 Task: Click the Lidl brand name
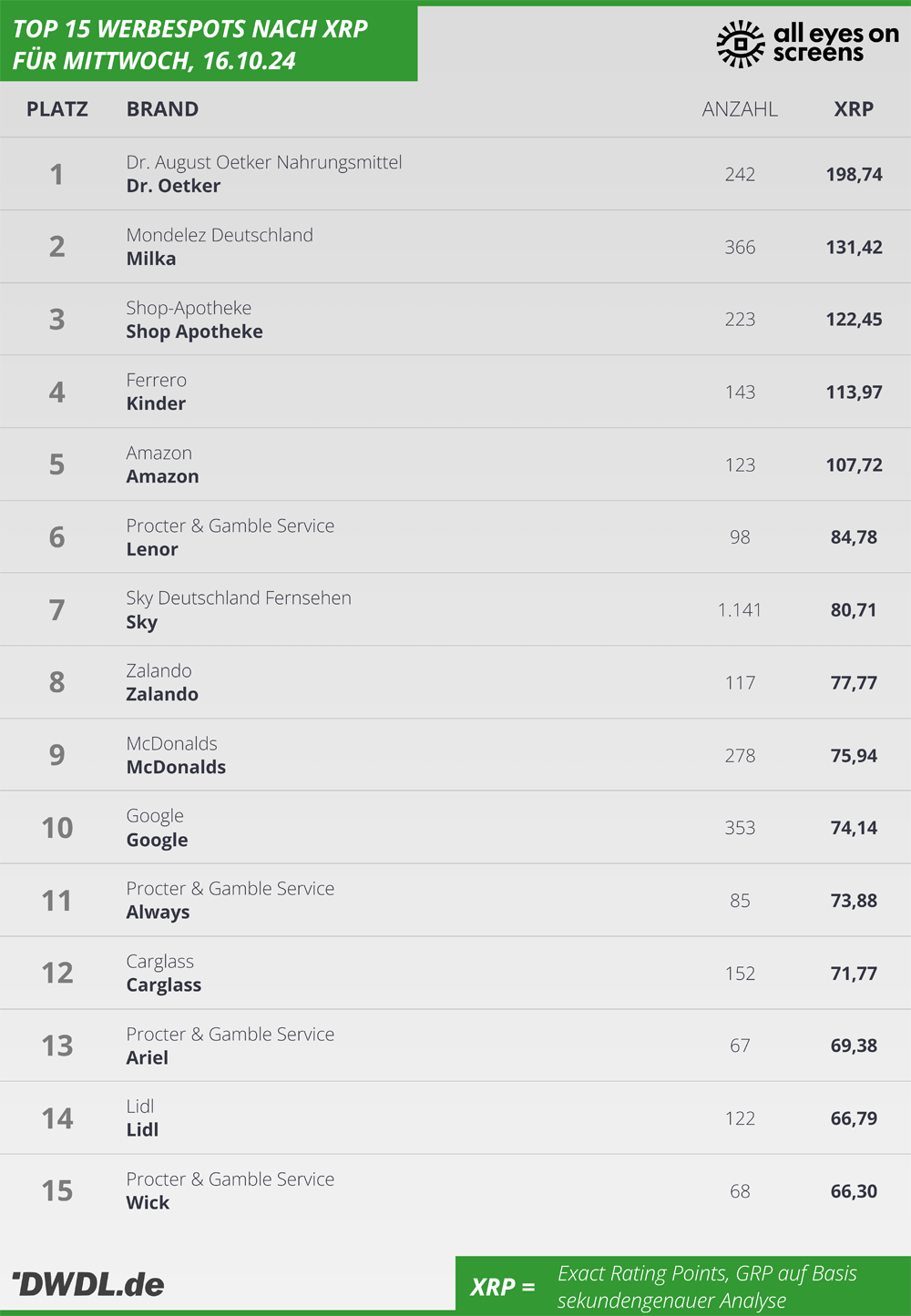pyautogui.click(x=142, y=1129)
